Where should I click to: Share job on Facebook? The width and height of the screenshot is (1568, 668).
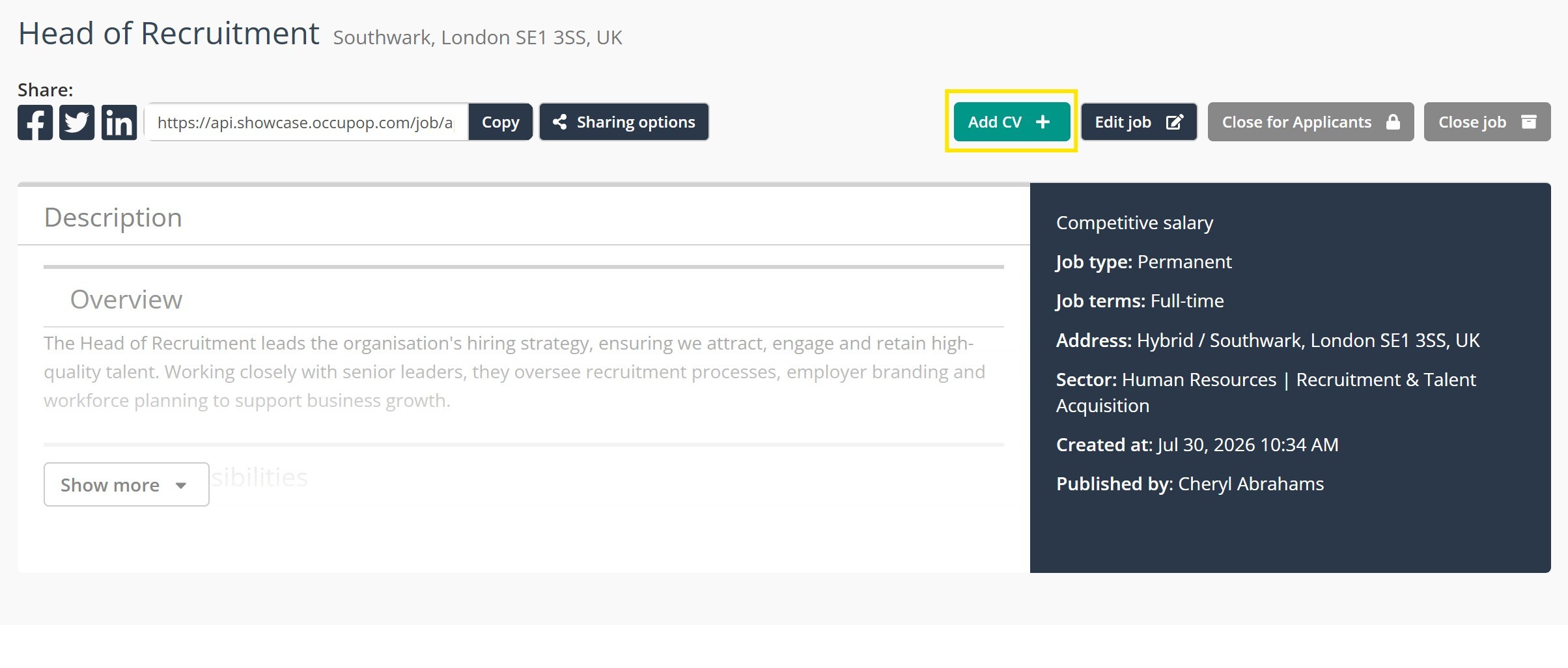click(35, 122)
